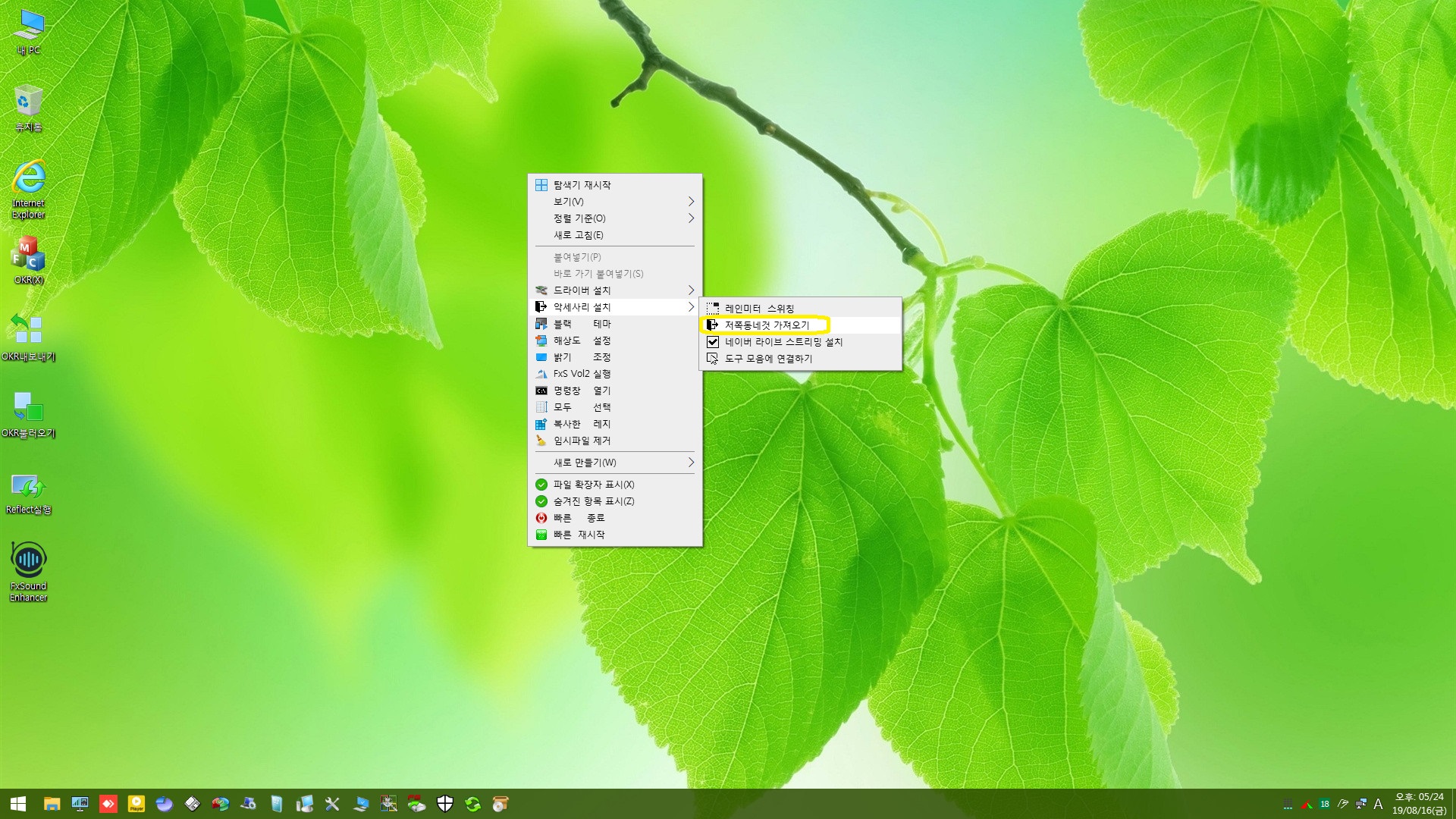Click 모두 선택 menu entry
Viewport: 1456px width, 819px height.
615,407
